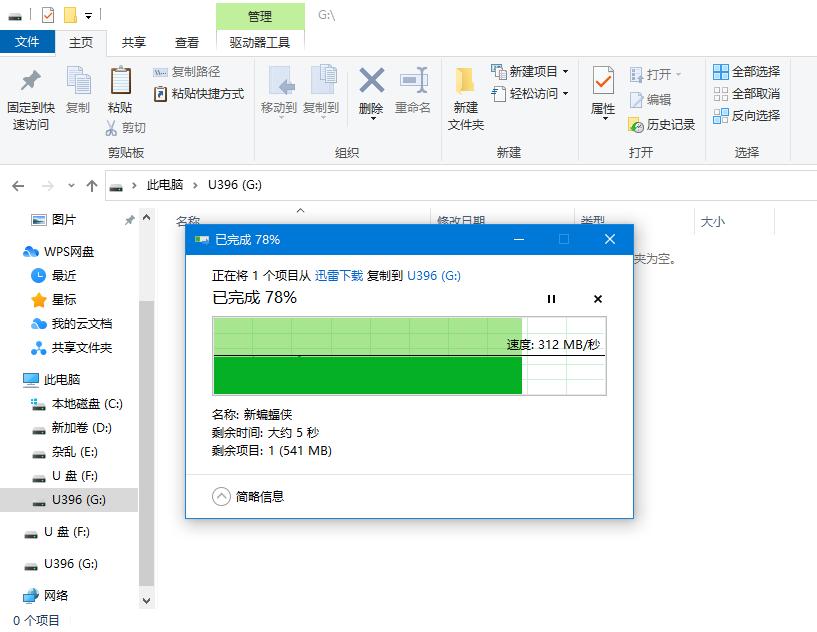Open the 打开 dropdown in ribbon
Viewport: 817px width, 632px height.
(655, 75)
